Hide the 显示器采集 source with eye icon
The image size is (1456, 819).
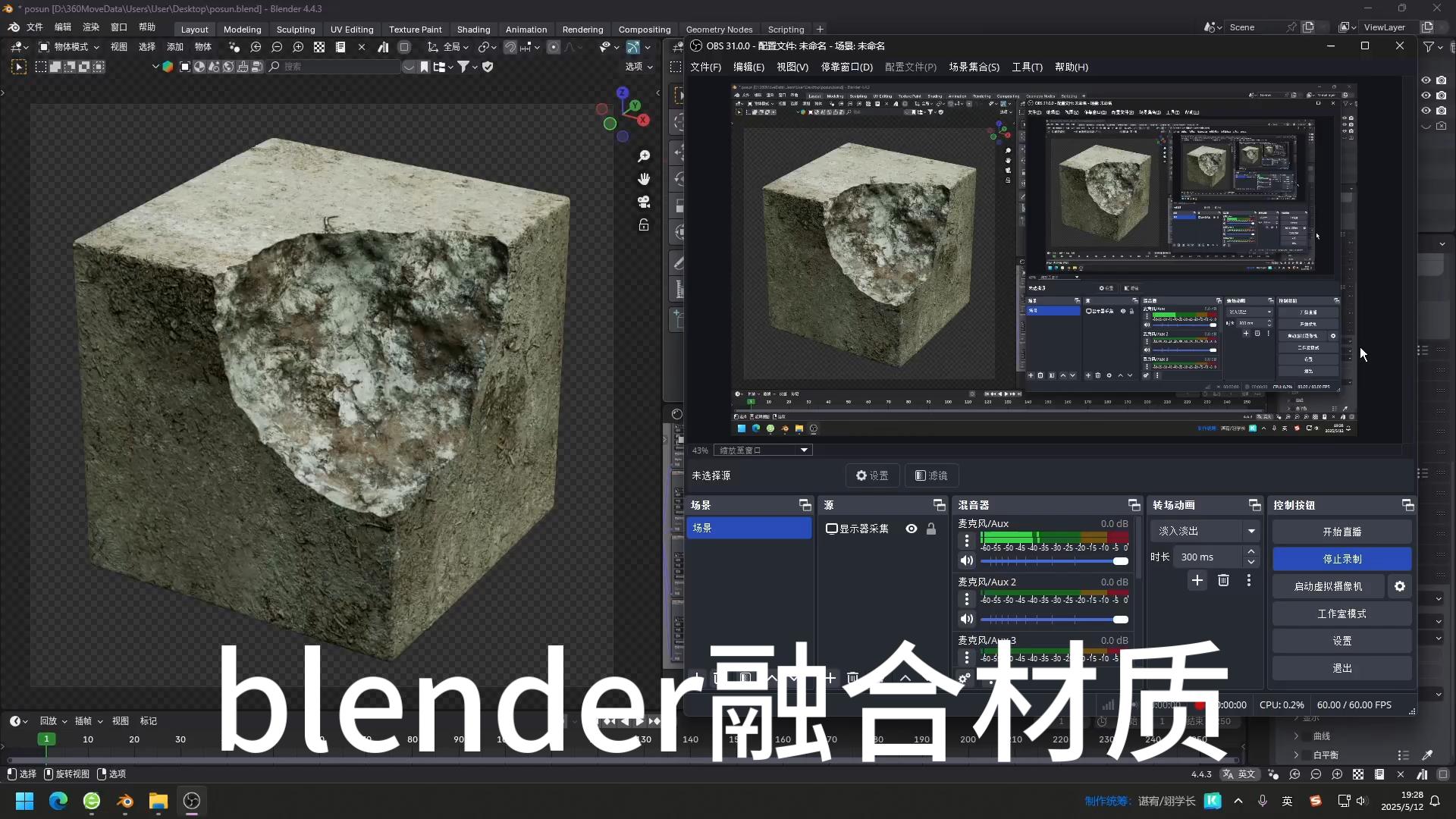(912, 529)
